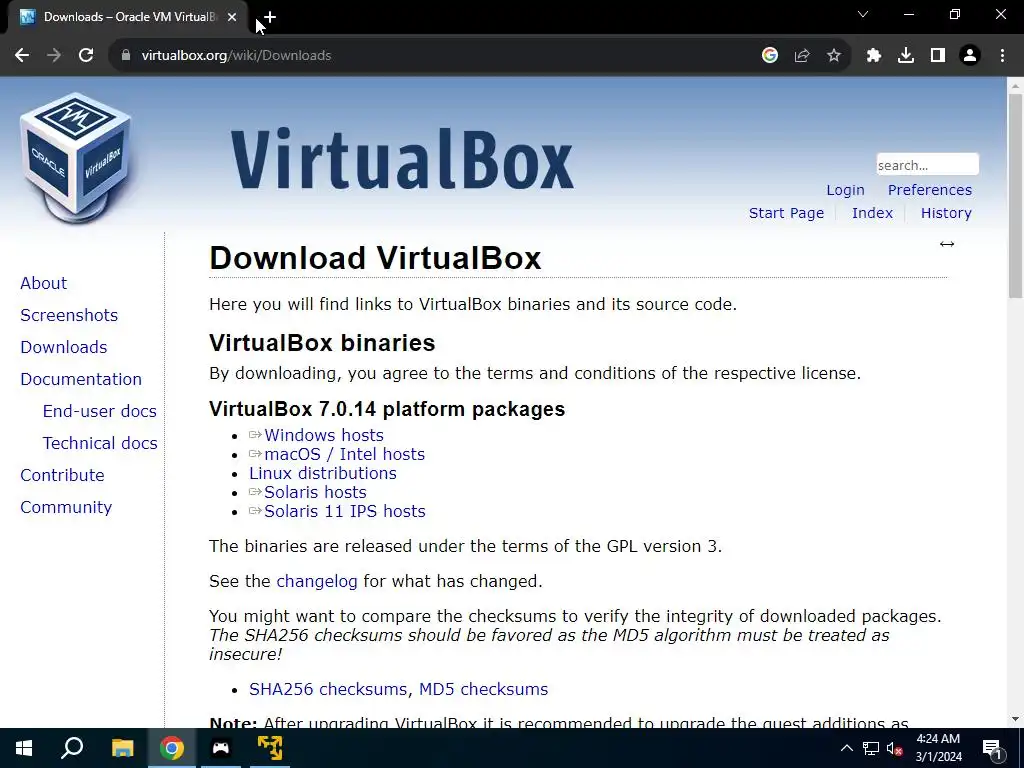Download the Solaris hosts package
Viewport: 1024px width, 768px height.
315,492
